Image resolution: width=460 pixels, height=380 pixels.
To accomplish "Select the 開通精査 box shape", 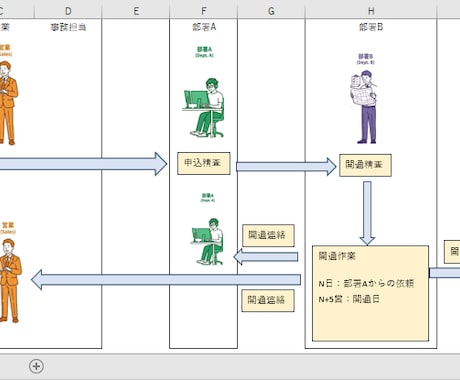I will pyautogui.click(x=365, y=165).
